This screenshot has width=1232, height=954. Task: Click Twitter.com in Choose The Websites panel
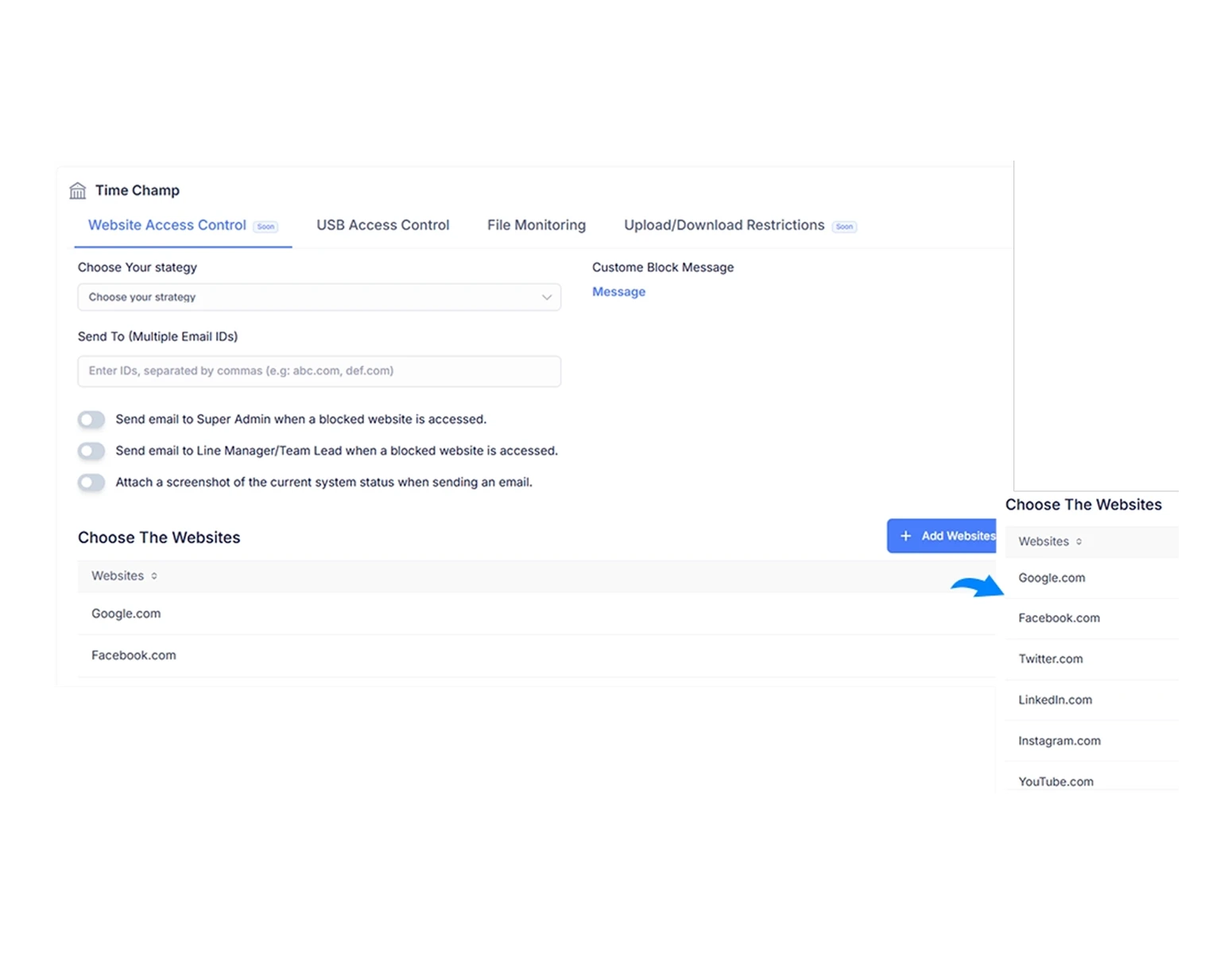point(1050,659)
